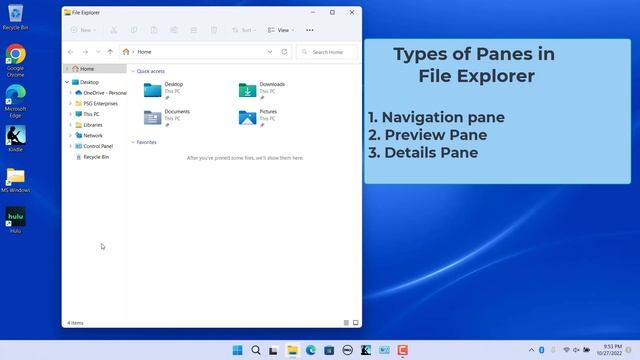Viewport: 640px width, 360px height.
Task: Open the Sort dropdown
Action: 244,30
